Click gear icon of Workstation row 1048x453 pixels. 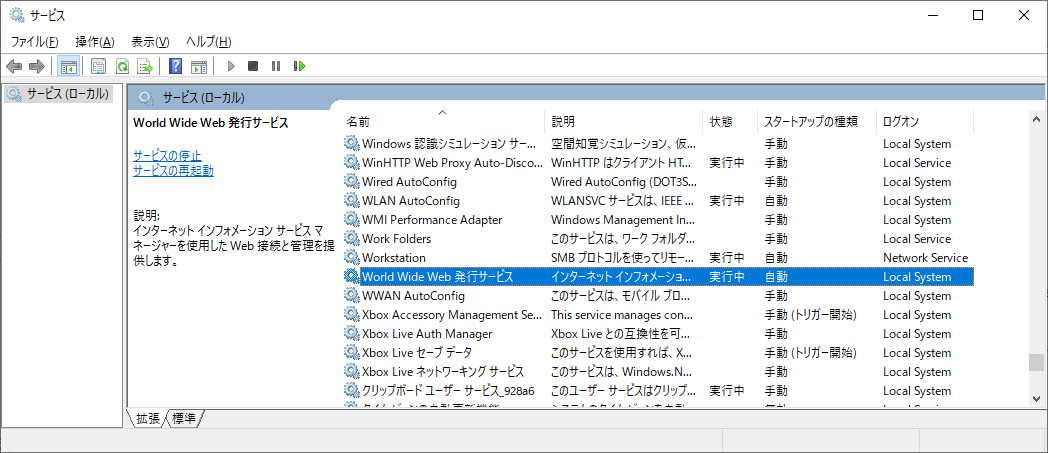point(351,257)
